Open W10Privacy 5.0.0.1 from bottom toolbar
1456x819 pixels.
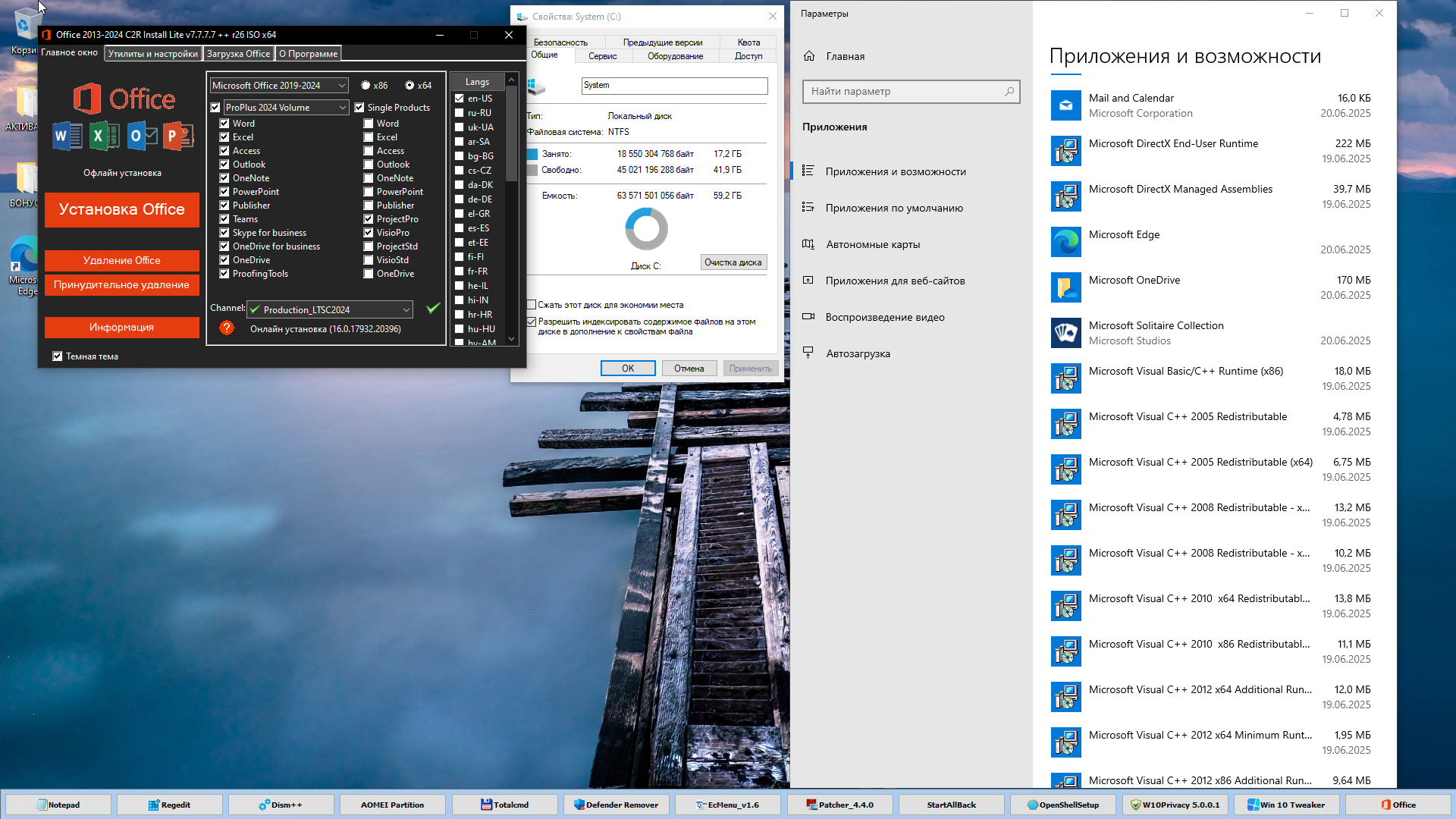pyautogui.click(x=1175, y=805)
